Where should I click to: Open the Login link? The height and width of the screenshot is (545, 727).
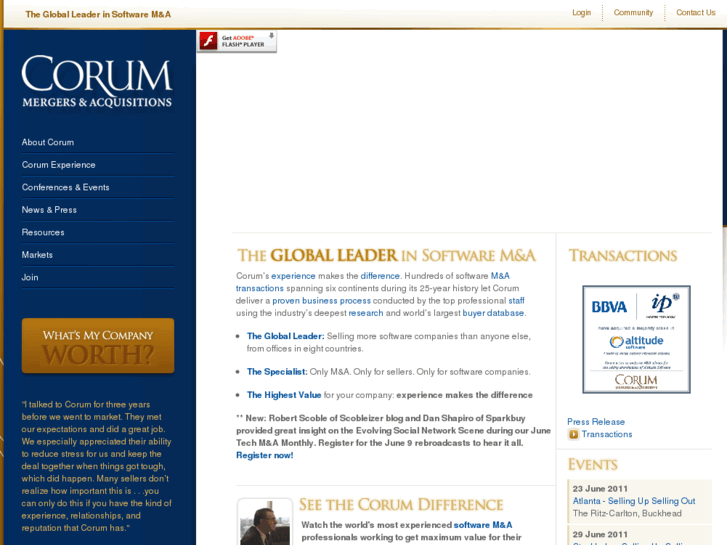pyautogui.click(x=581, y=13)
